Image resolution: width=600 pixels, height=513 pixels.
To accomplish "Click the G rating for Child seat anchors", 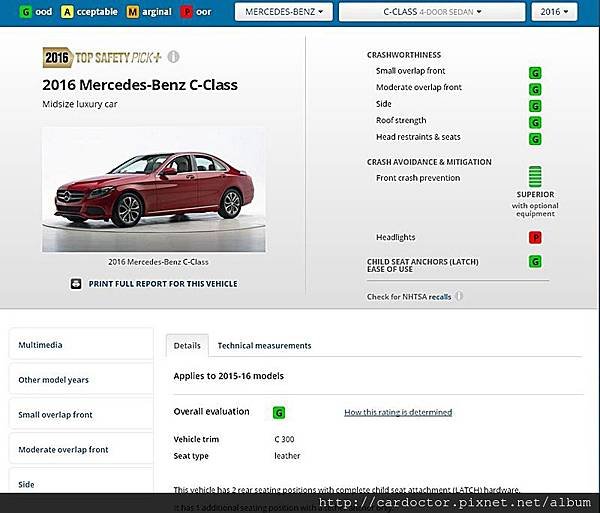I will [x=535, y=262].
